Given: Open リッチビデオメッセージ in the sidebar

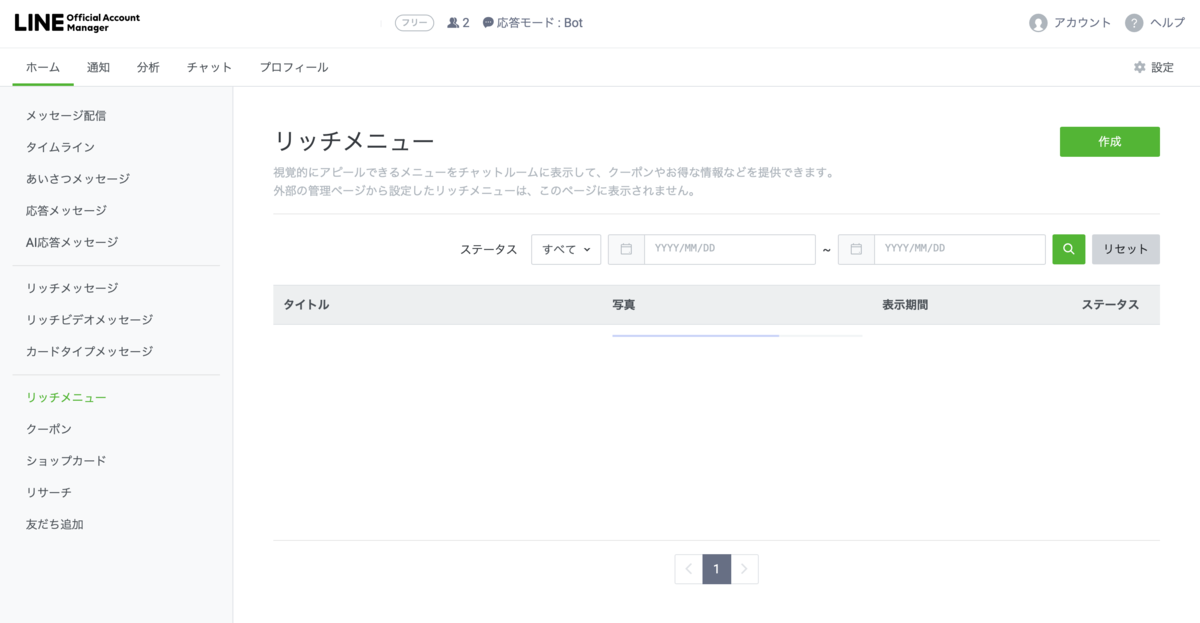Looking at the screenshot, I should 90,320.
